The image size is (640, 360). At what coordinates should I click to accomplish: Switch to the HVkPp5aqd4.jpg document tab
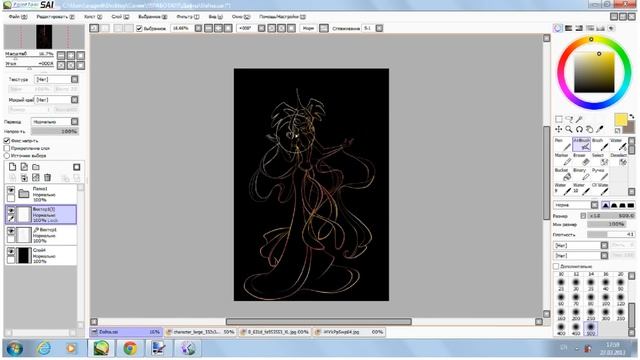350,332
